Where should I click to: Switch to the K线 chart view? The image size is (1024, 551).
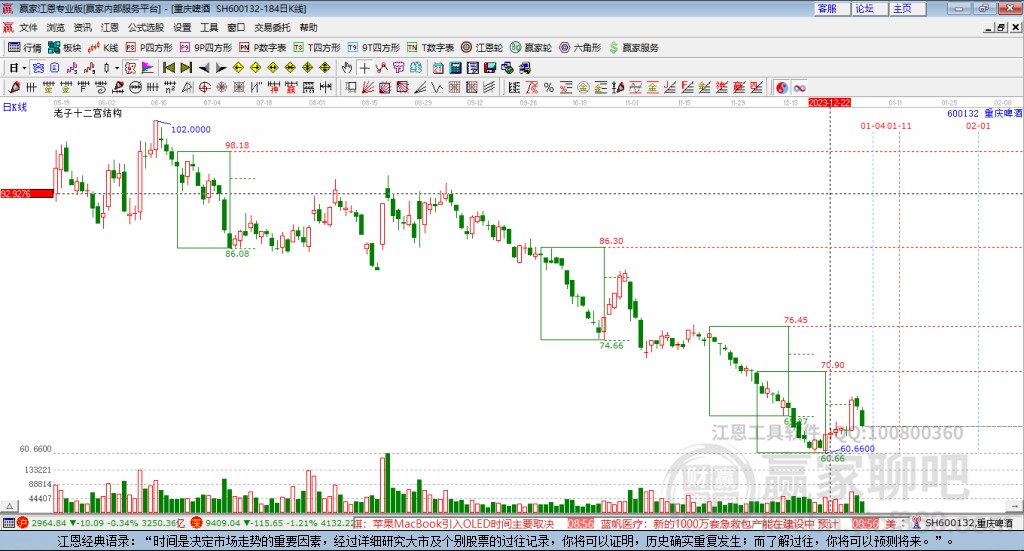pos(103,48)
